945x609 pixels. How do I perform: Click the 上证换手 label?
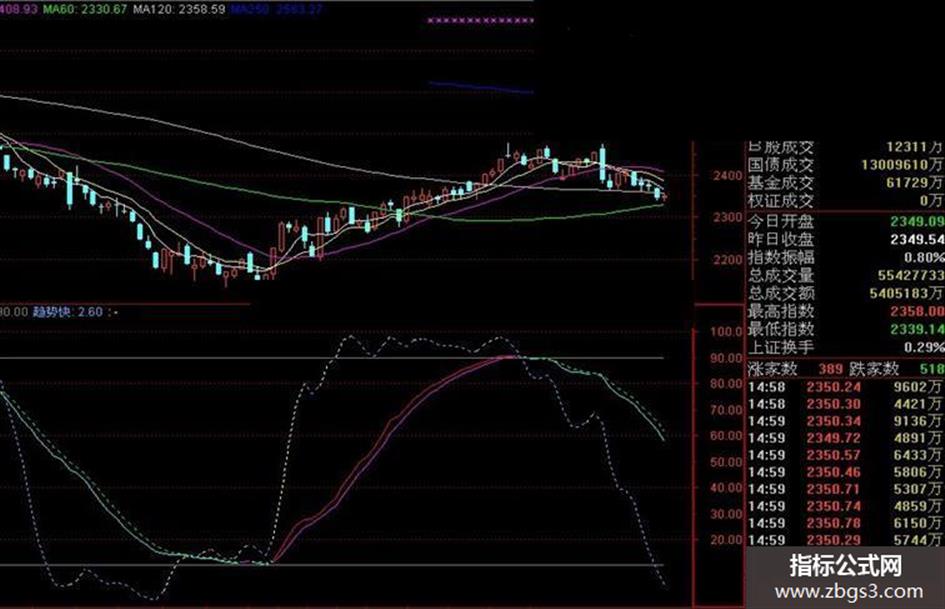pos(780,347)
